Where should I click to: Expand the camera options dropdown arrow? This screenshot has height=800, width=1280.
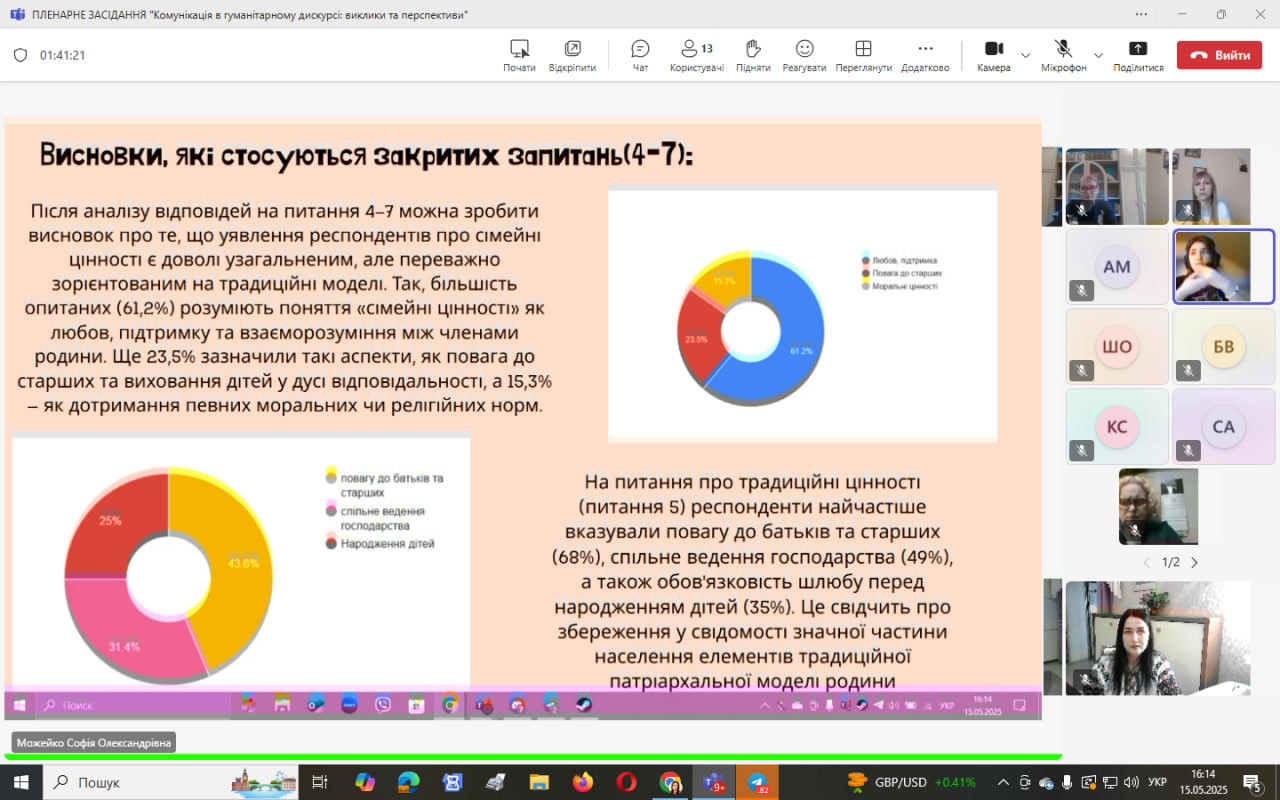pyautogui.click(x=1025, y=55)
